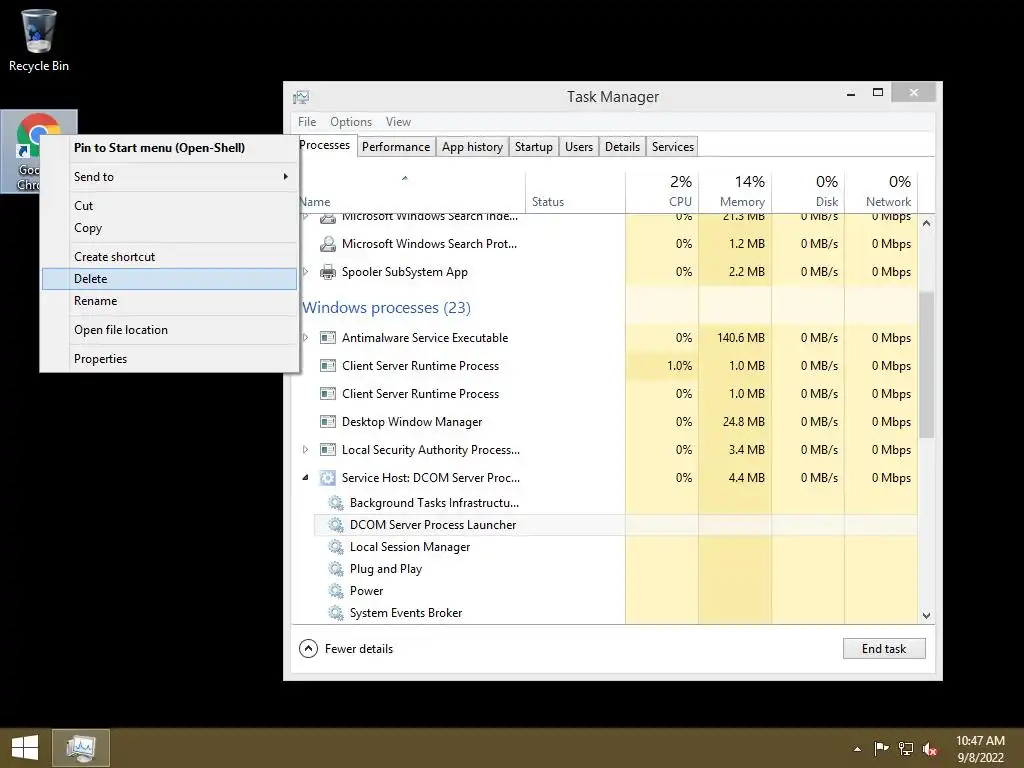Click the Background Tasks Infrastructure gear icon
This screenshot has height=768, width=1024.
(x=336, y=503)
